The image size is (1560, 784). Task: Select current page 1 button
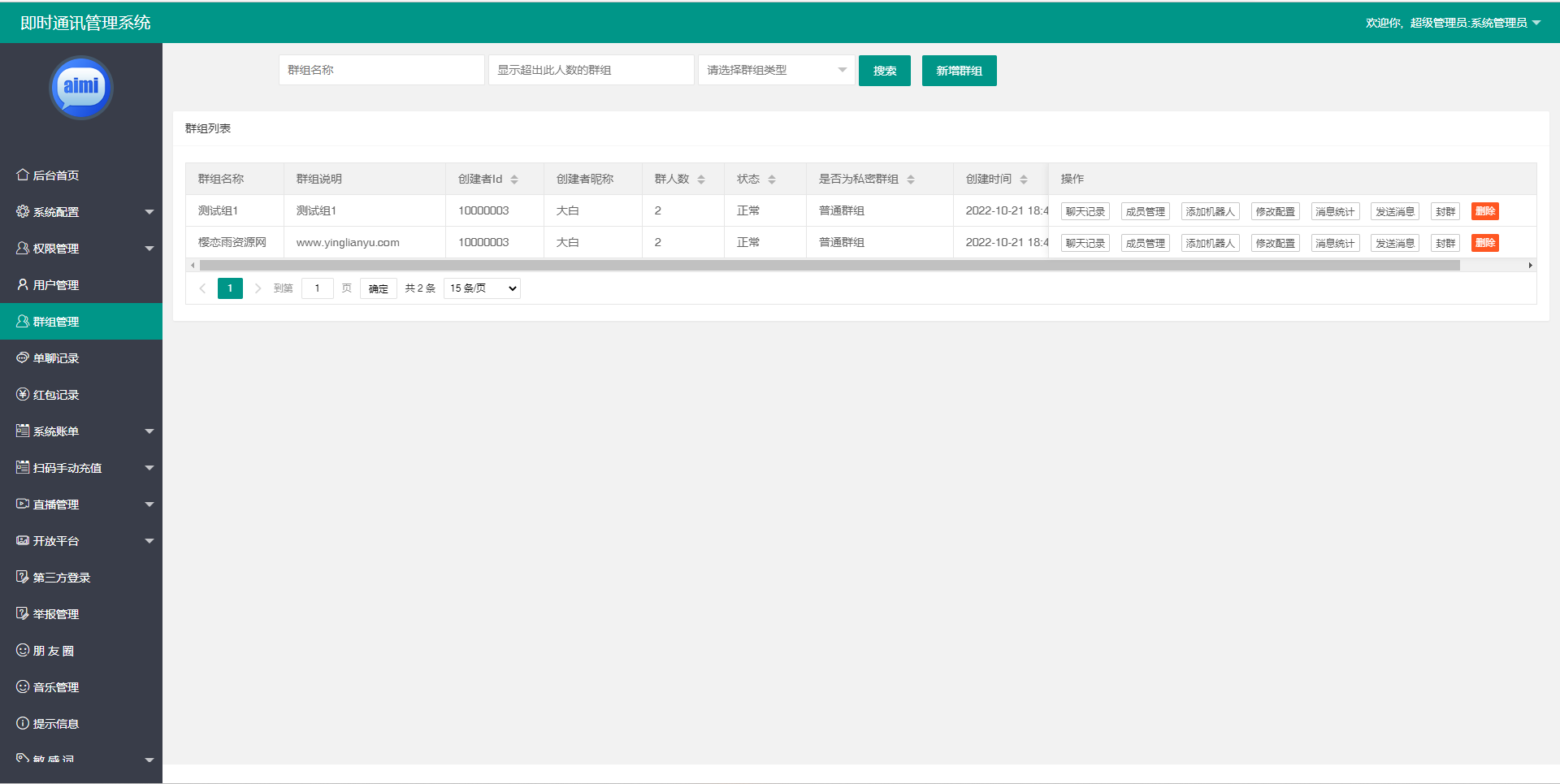coord(230,288)
